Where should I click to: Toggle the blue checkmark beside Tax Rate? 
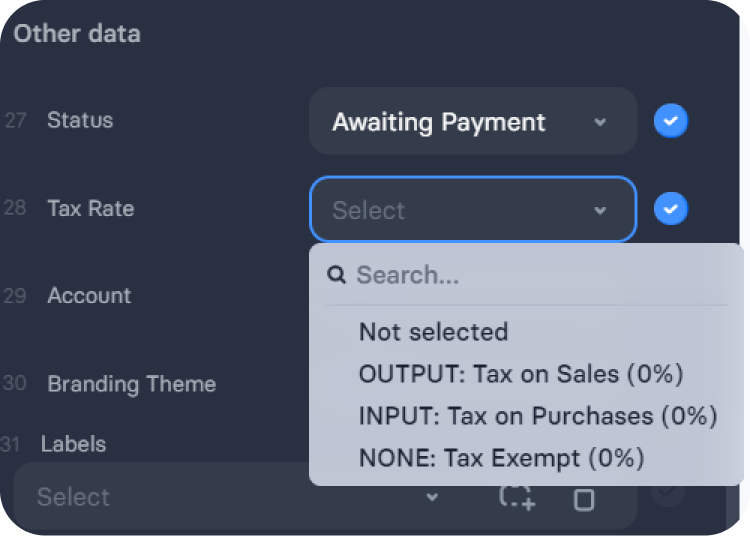(x=671, y=208)
